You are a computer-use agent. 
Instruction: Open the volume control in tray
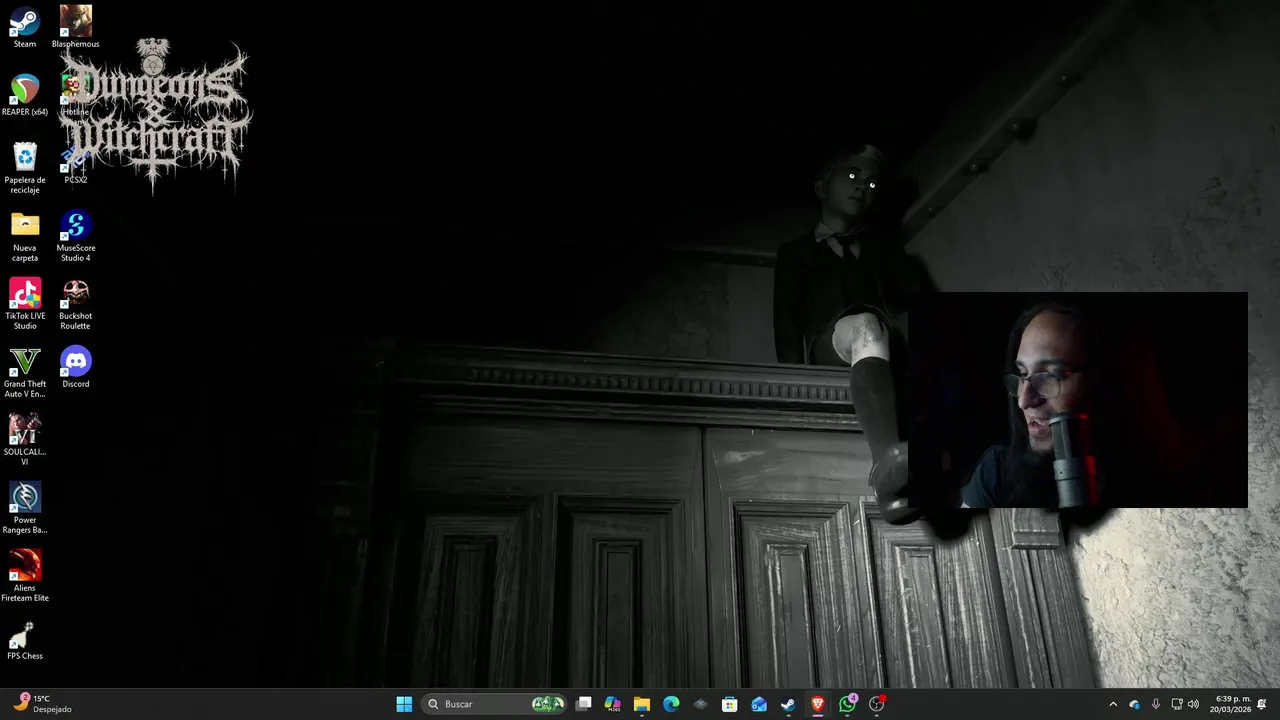point(1193,704)
